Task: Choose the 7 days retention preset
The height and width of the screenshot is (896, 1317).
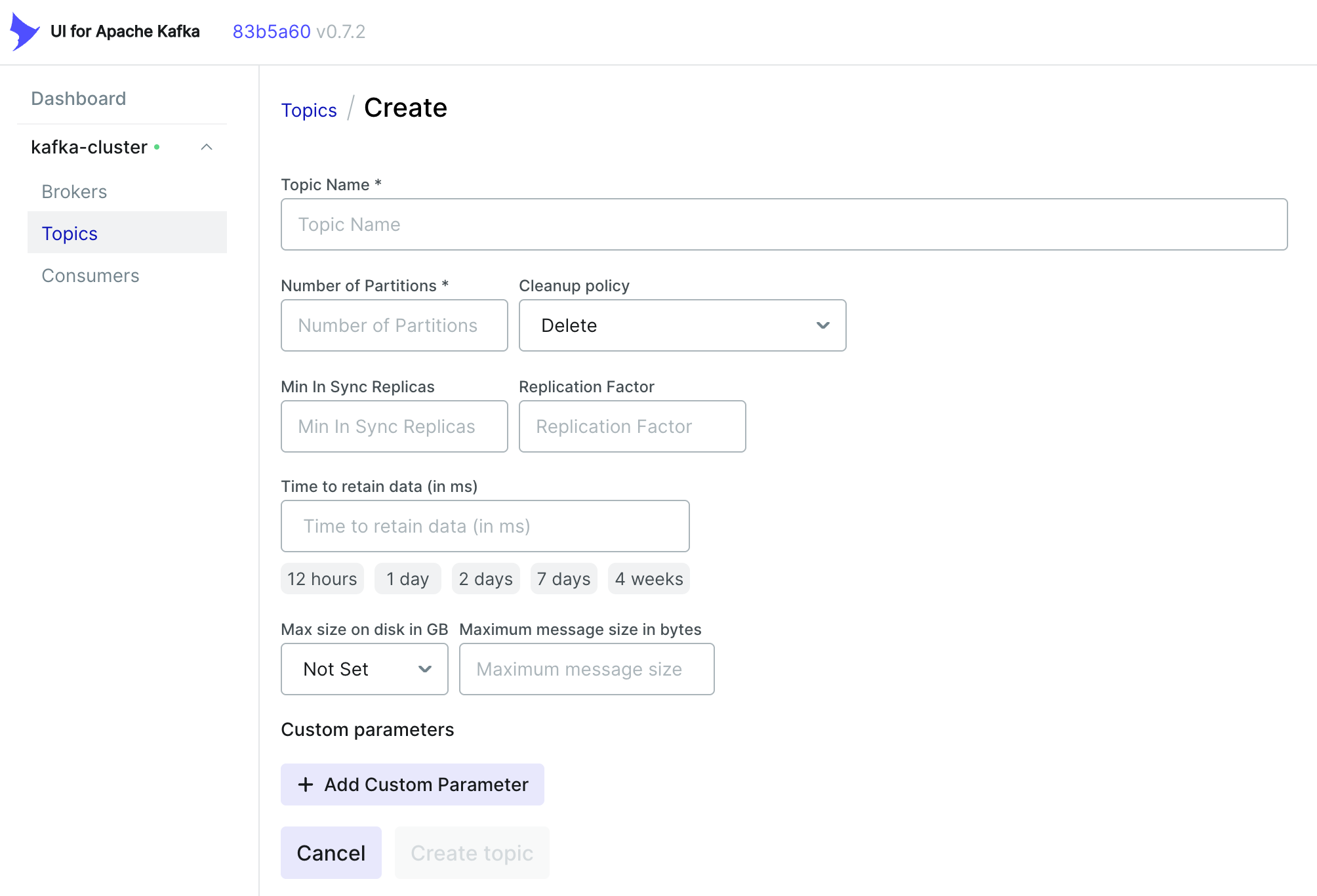Action: 563,579
